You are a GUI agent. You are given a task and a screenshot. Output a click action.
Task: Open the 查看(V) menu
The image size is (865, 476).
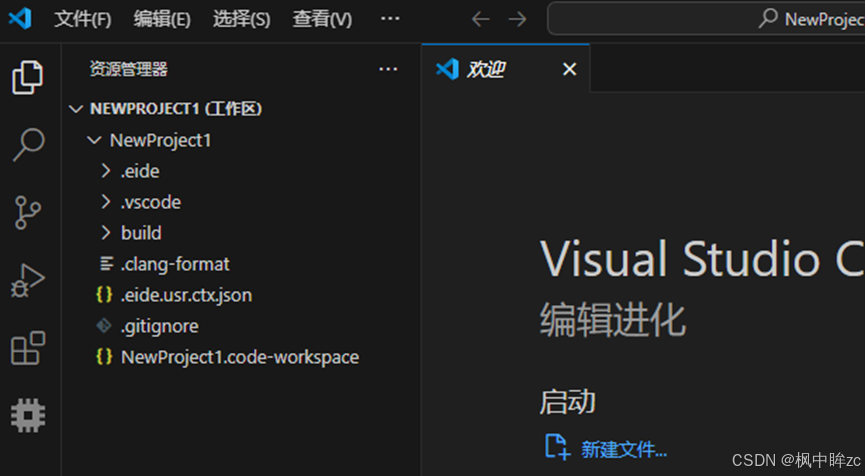322,19
